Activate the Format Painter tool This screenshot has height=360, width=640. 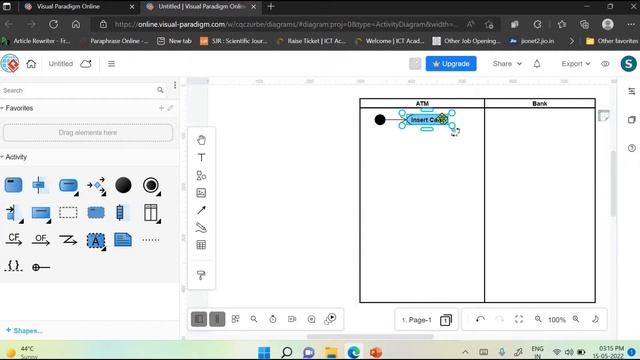pos(201,275)
